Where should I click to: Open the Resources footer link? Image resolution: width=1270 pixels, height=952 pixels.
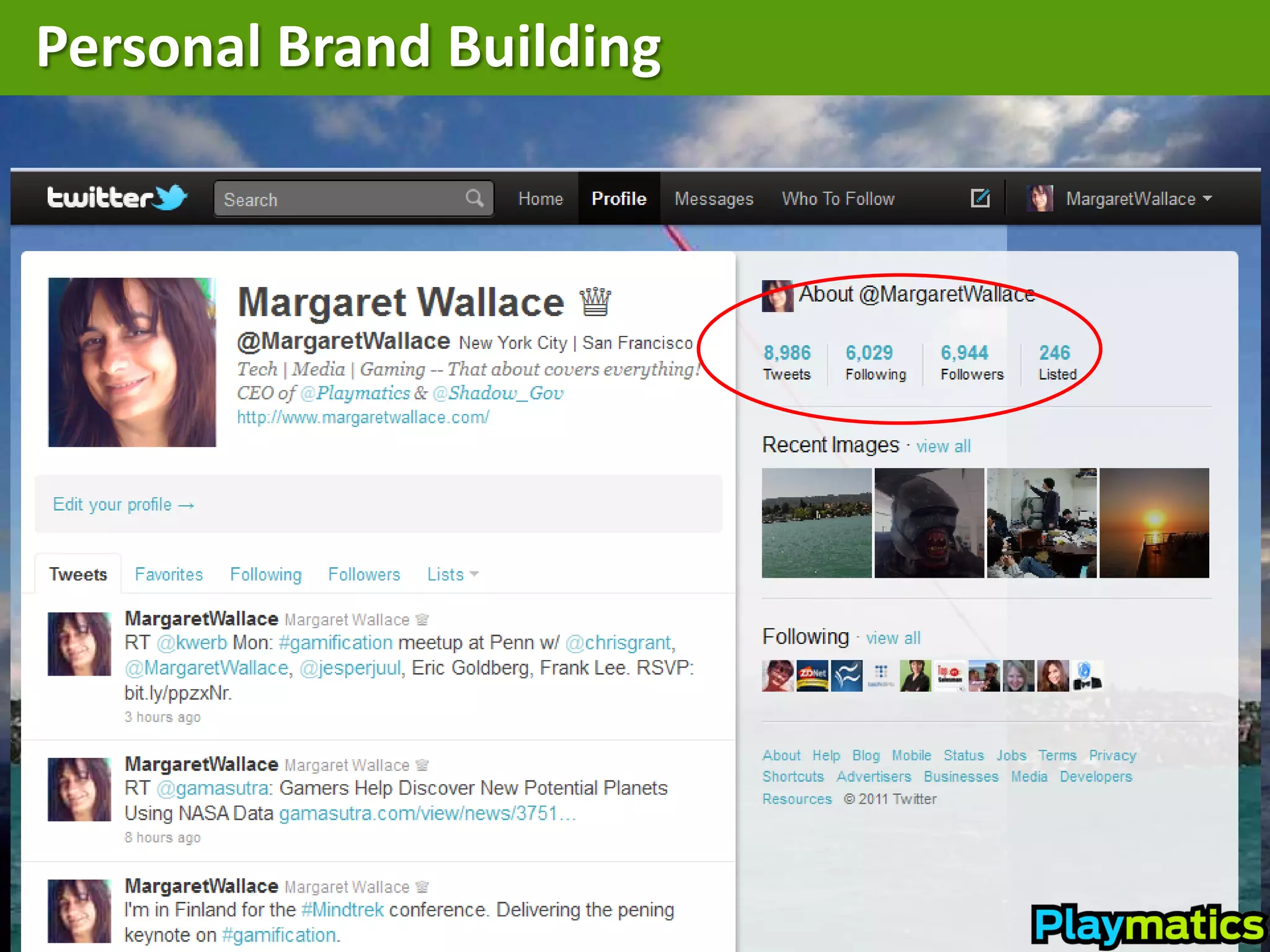pos(797,799)
